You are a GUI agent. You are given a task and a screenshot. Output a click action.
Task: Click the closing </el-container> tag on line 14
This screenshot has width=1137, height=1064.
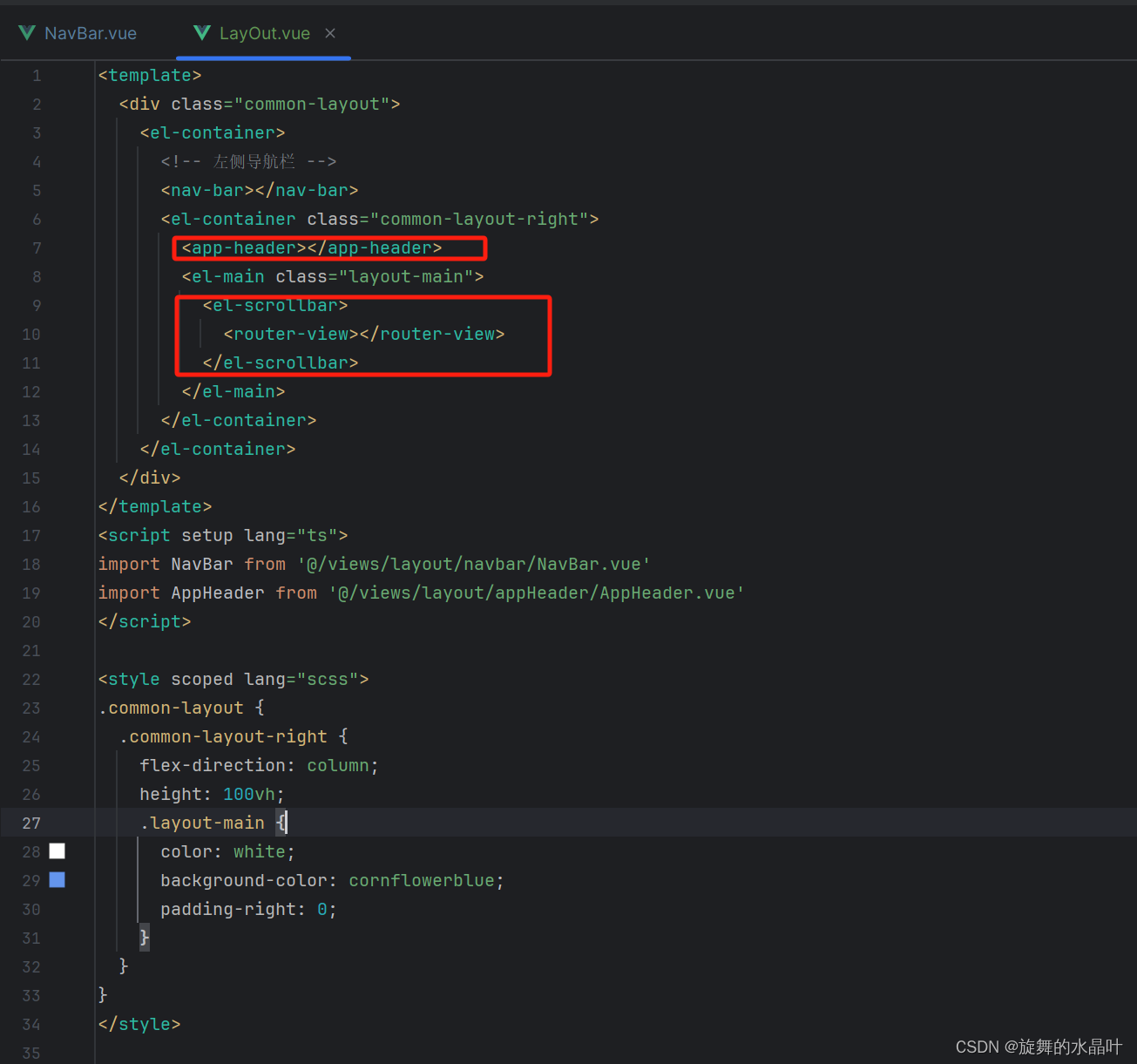click(218, 449)
